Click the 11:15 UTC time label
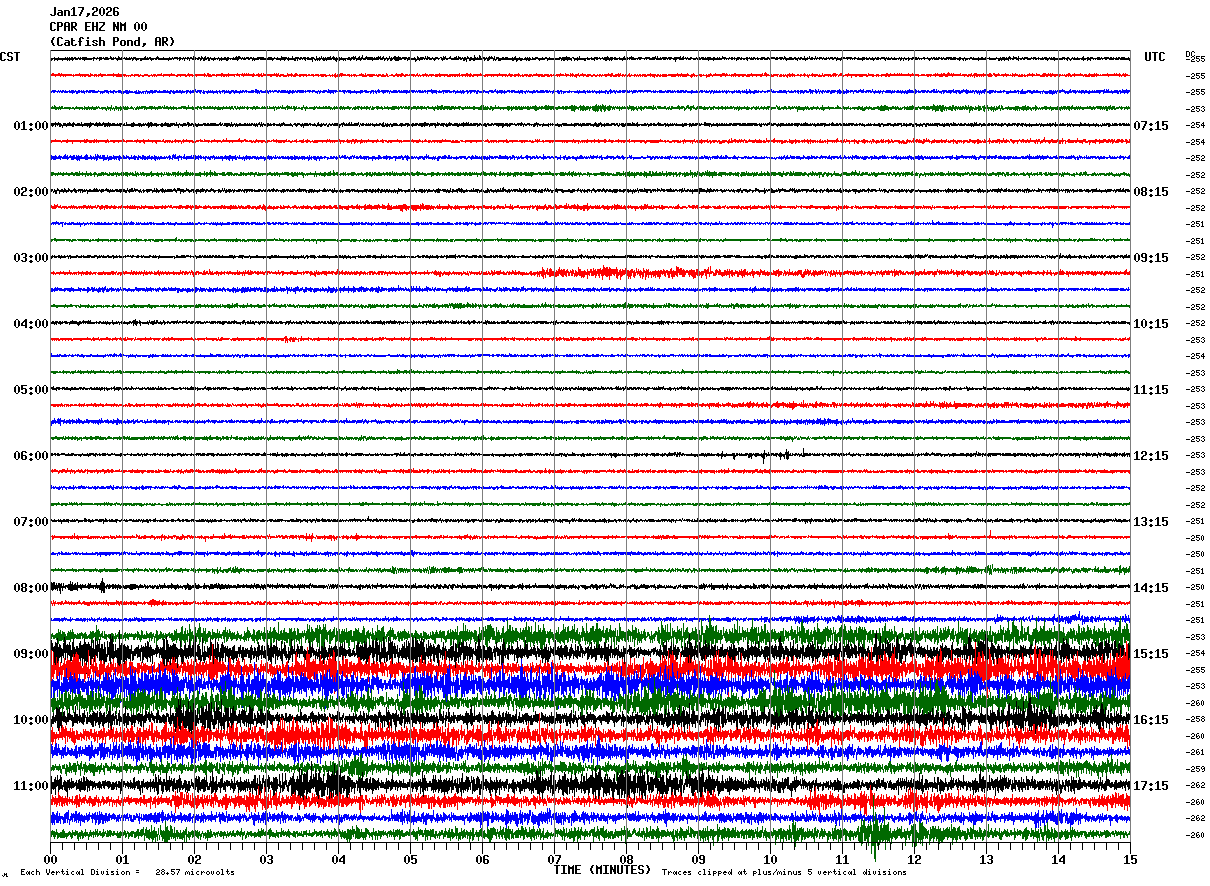The height and width of the screenshot is (886, 1210). (1150, 390)
